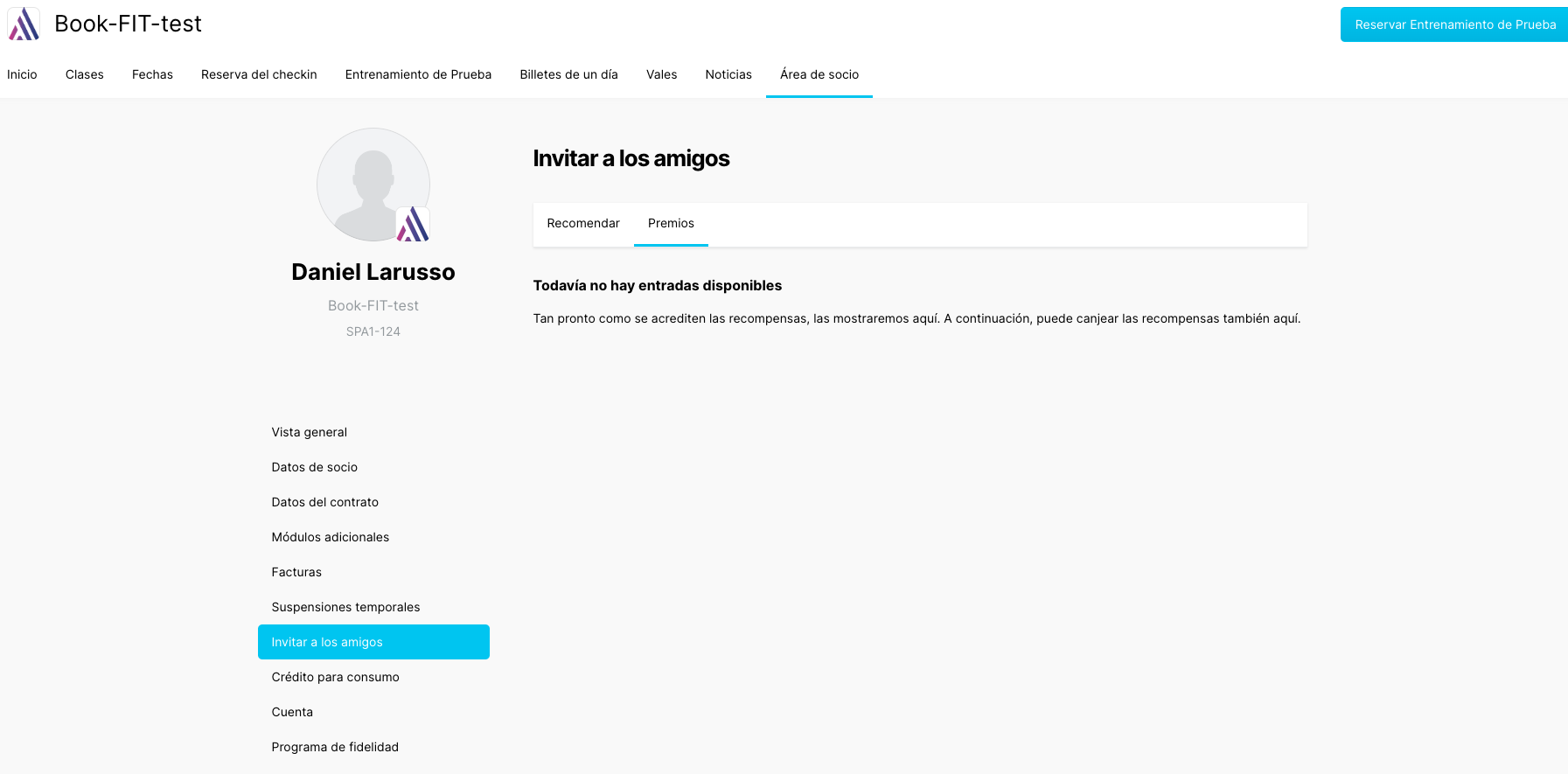Switch to the Recomendar tab
The image size is (1568, 774).
(x=583, y=224)
